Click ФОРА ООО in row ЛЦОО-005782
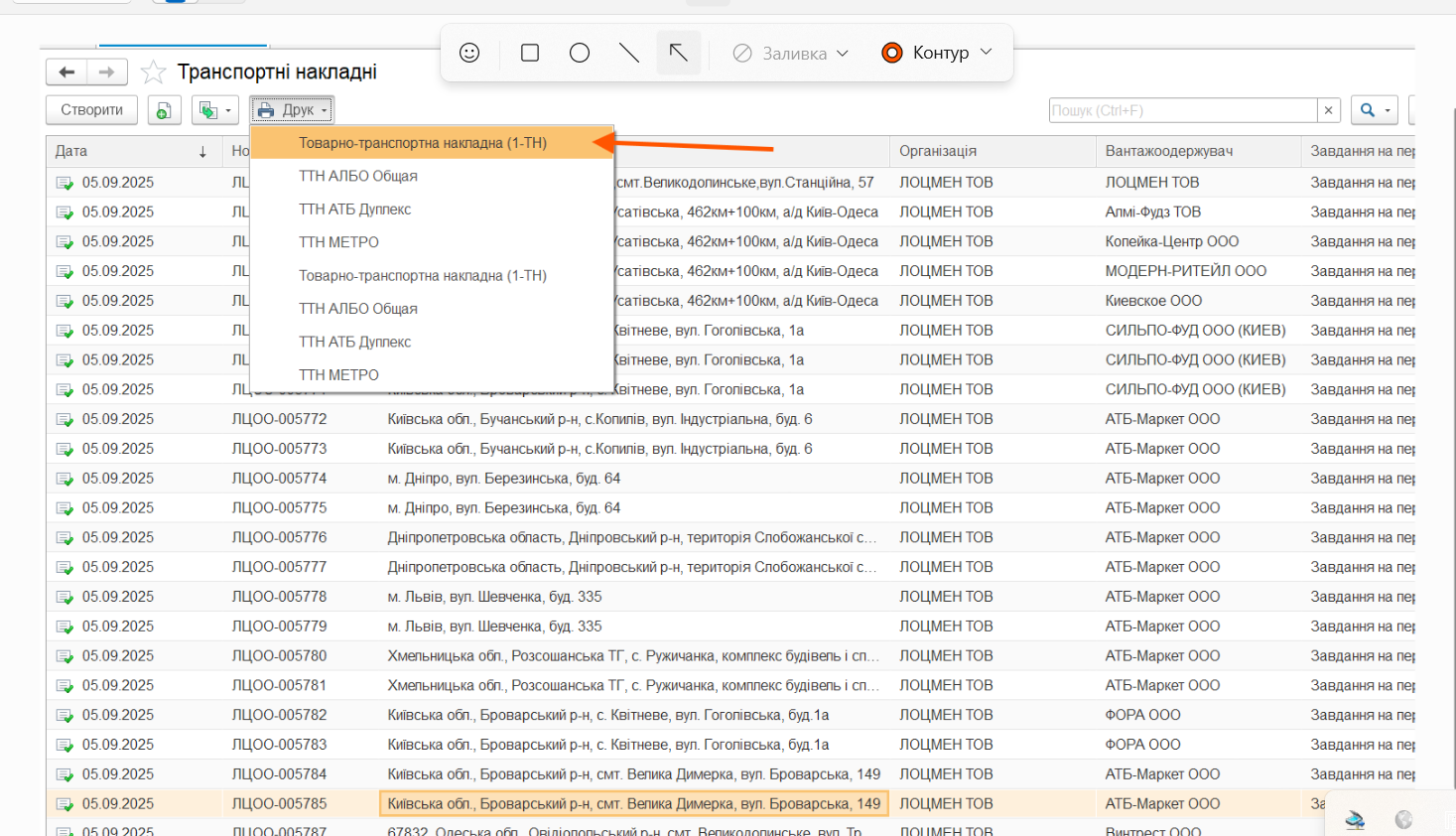The width and height of the screenshot is (1456, 836). coord(1143,715)
